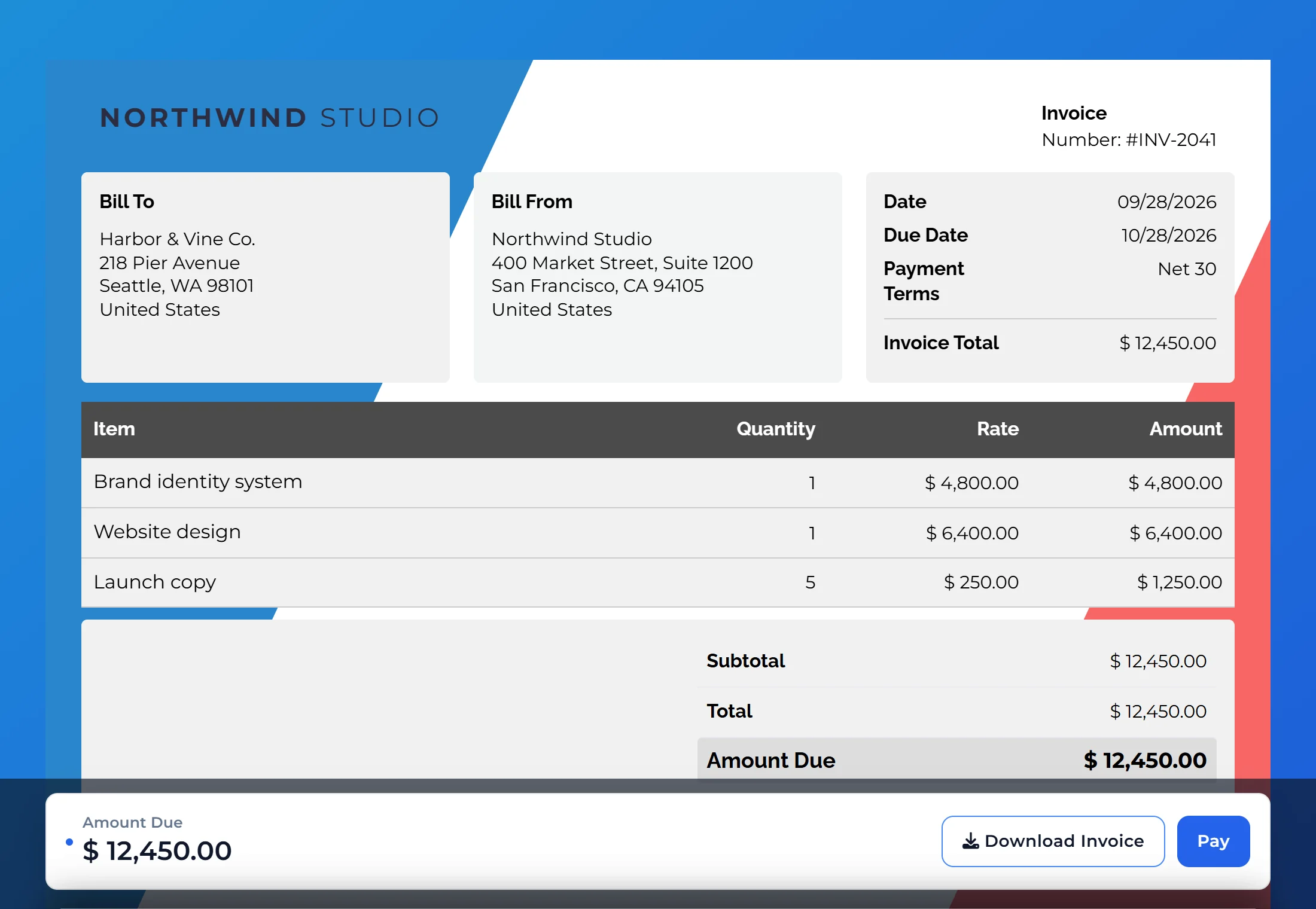The width and height of the screenshot is (1316, 909).
Task: Click the Northwind Studio logo
Action: (x=270, y=118)
